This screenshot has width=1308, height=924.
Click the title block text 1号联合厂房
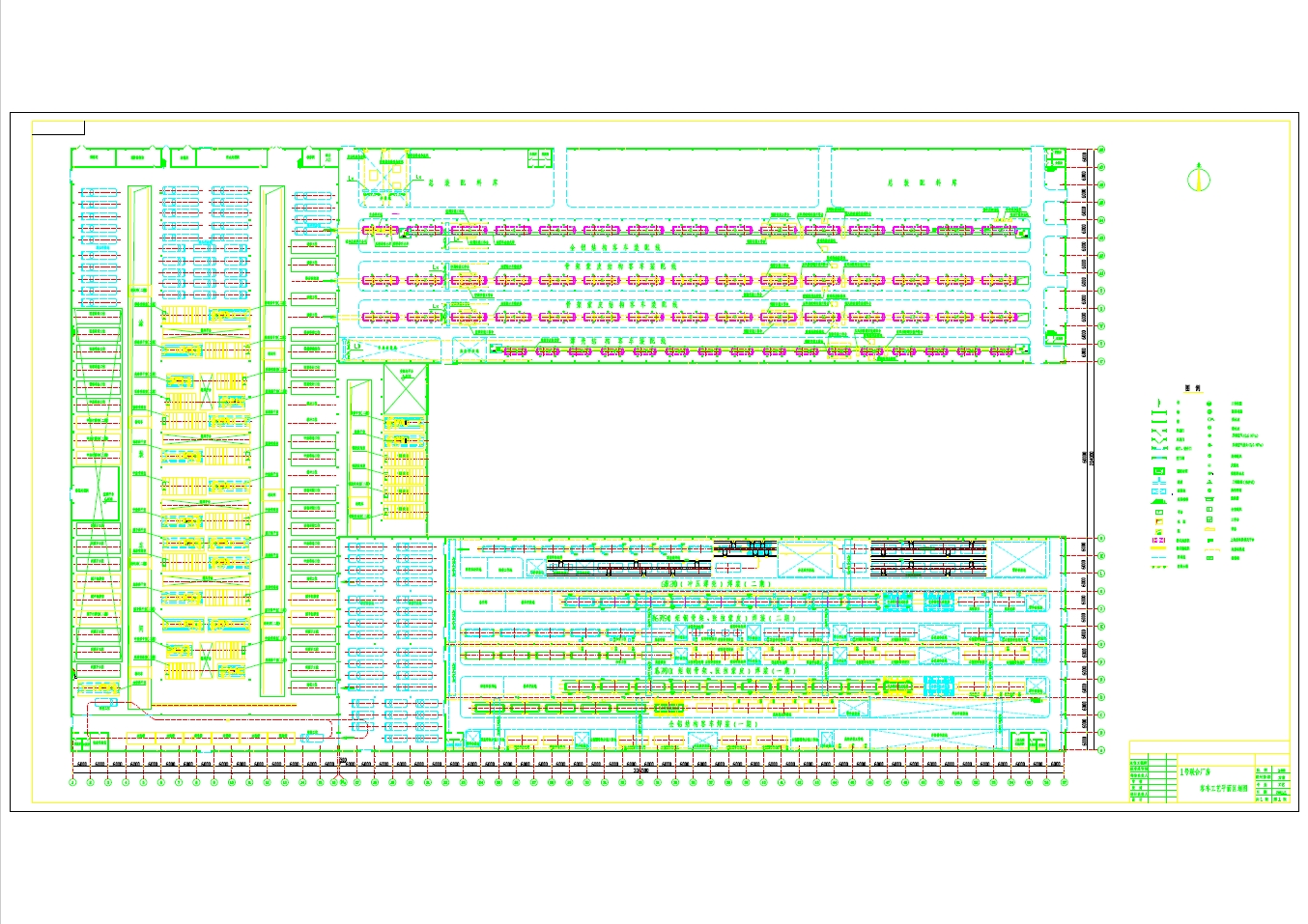click(x=1193, y=771)
